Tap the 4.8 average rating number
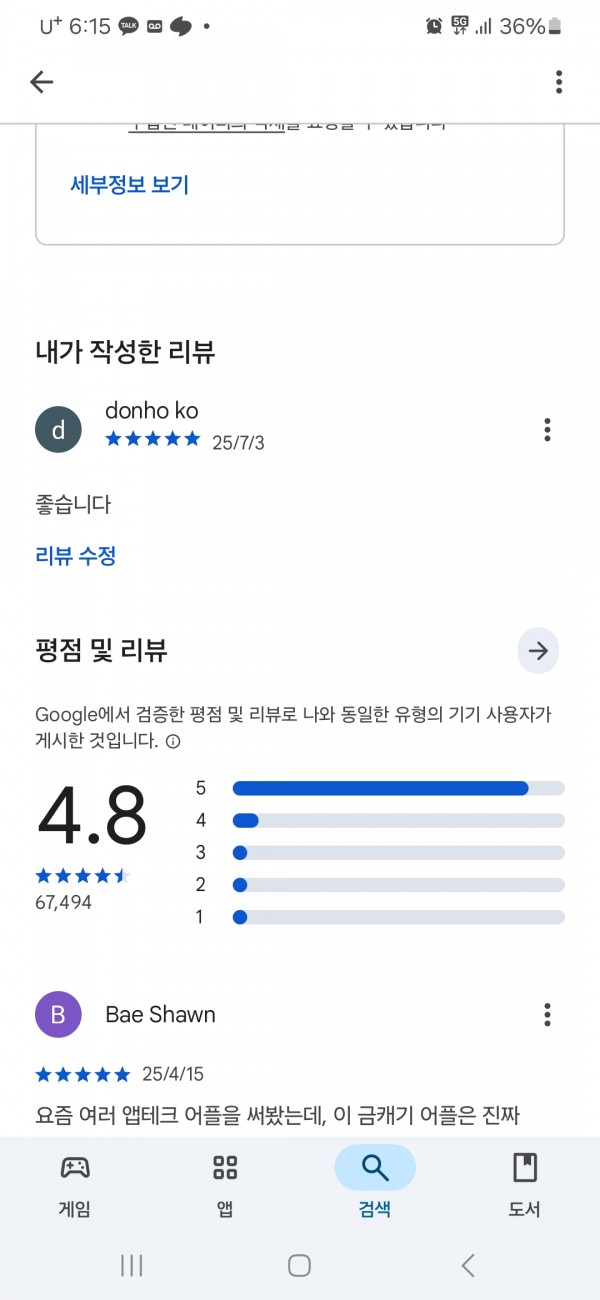600x1300 pixels. click(x=92, y=815)
